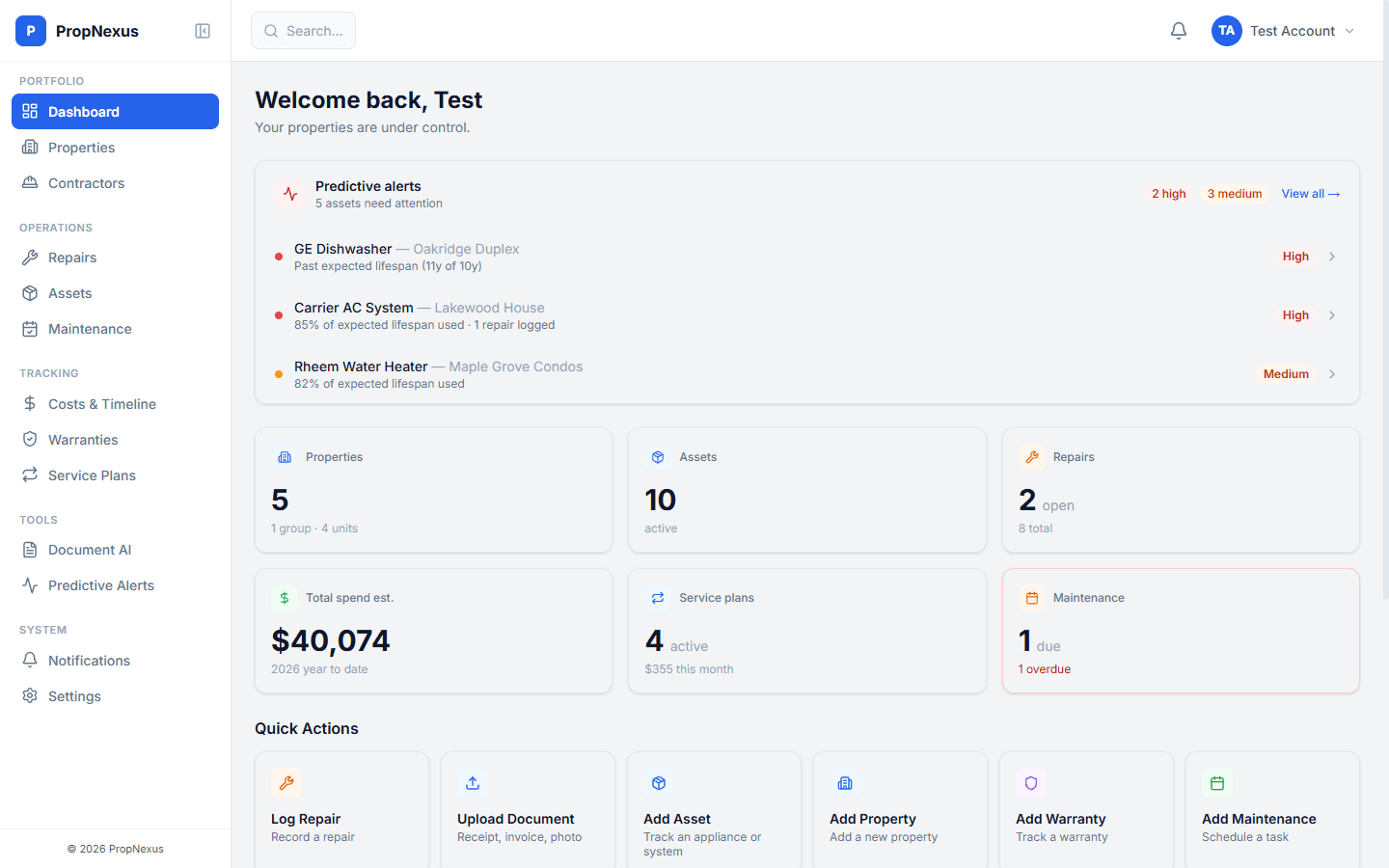Click the Maintenance calendar icon in sidebar
Viewport: 1389px width, 868px height.
[x=32, y=329]
